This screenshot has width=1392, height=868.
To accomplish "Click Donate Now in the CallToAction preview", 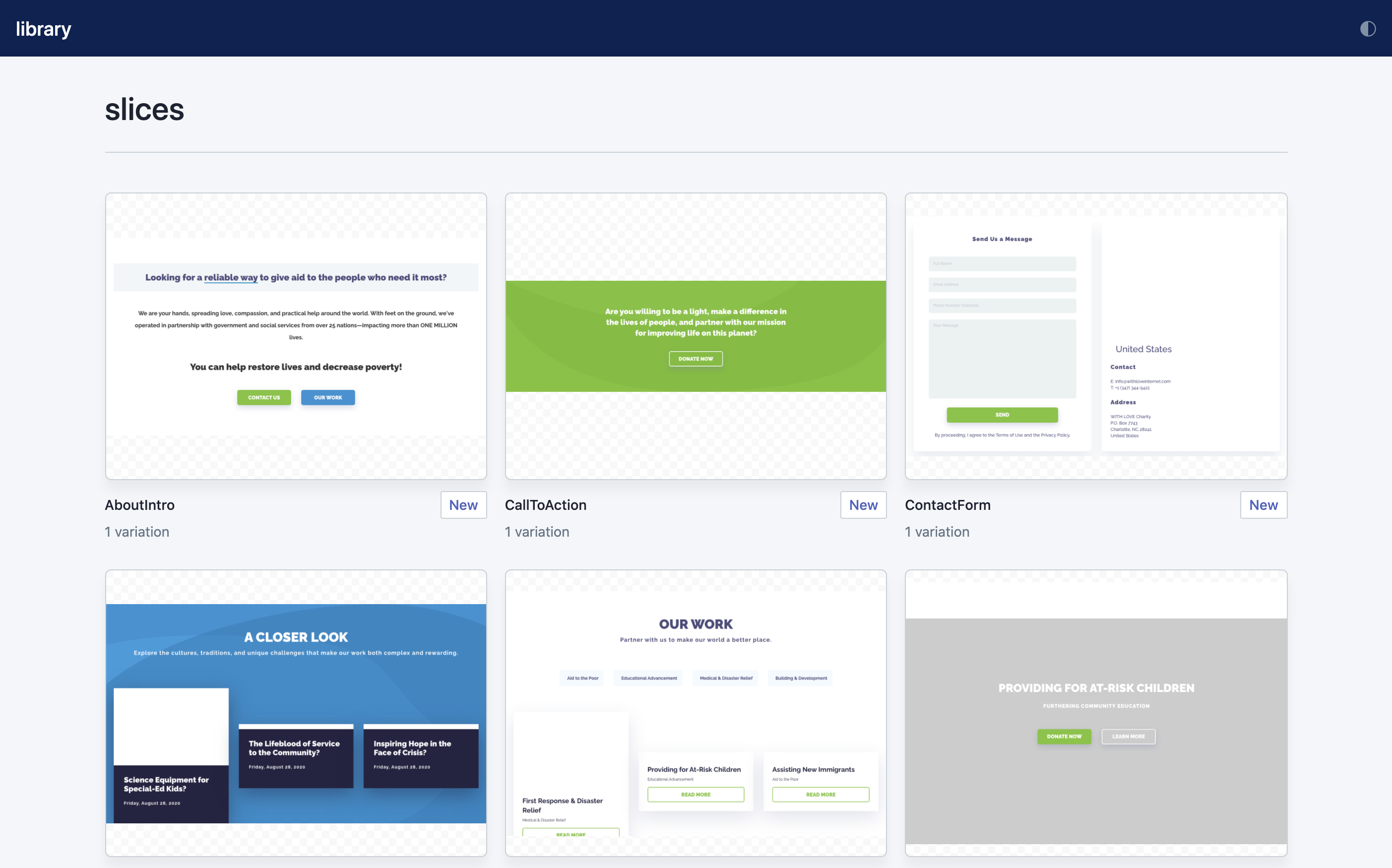I will [695, 359].
